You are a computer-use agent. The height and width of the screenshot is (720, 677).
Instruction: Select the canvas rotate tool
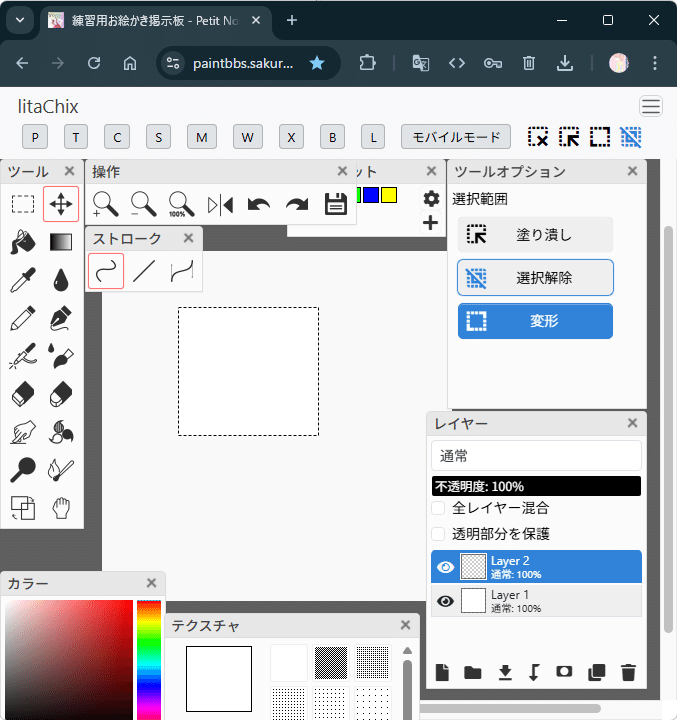pos(23,508)
